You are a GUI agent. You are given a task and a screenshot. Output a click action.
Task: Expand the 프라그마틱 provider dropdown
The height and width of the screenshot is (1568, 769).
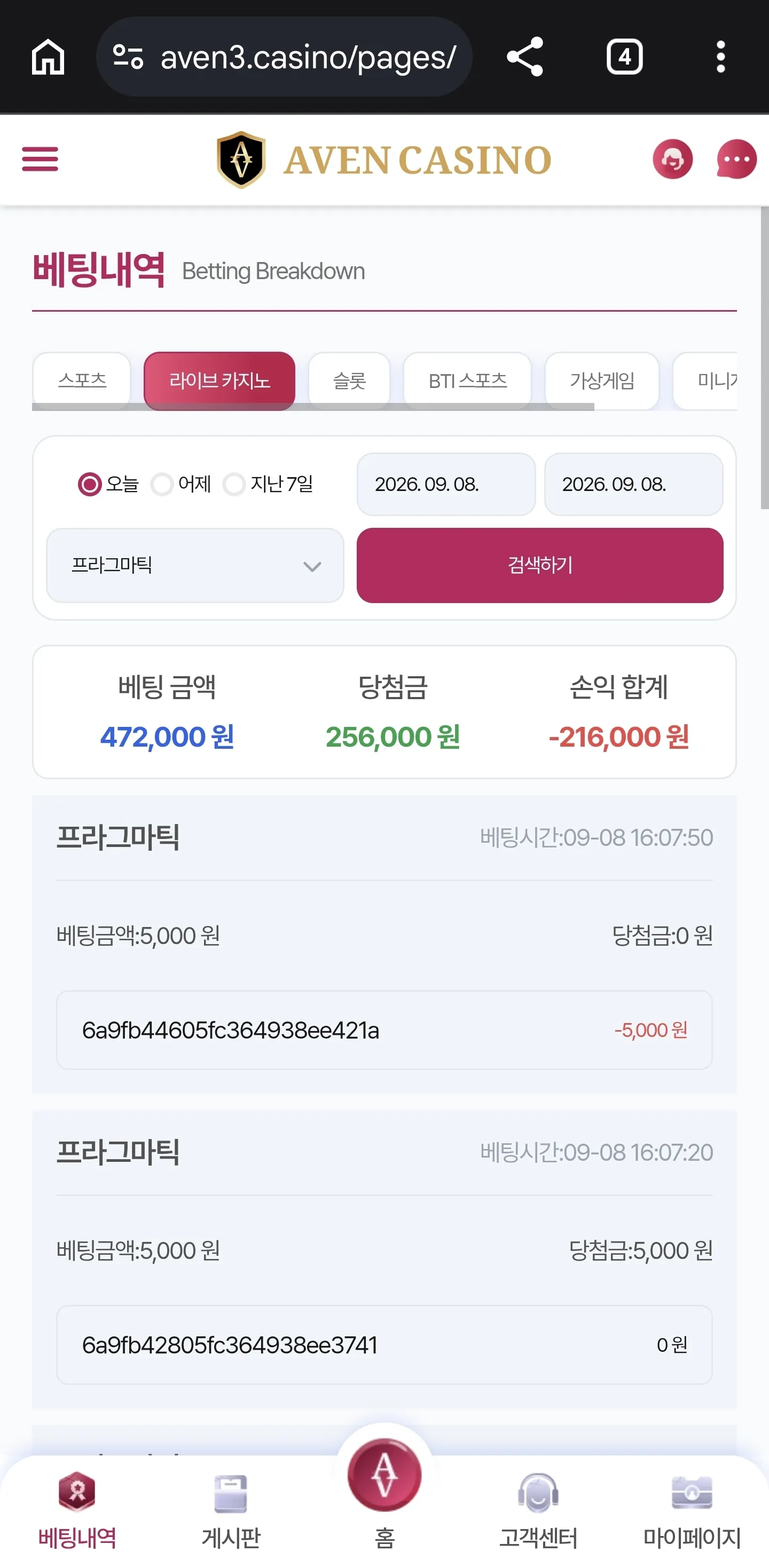click(195, 566)
